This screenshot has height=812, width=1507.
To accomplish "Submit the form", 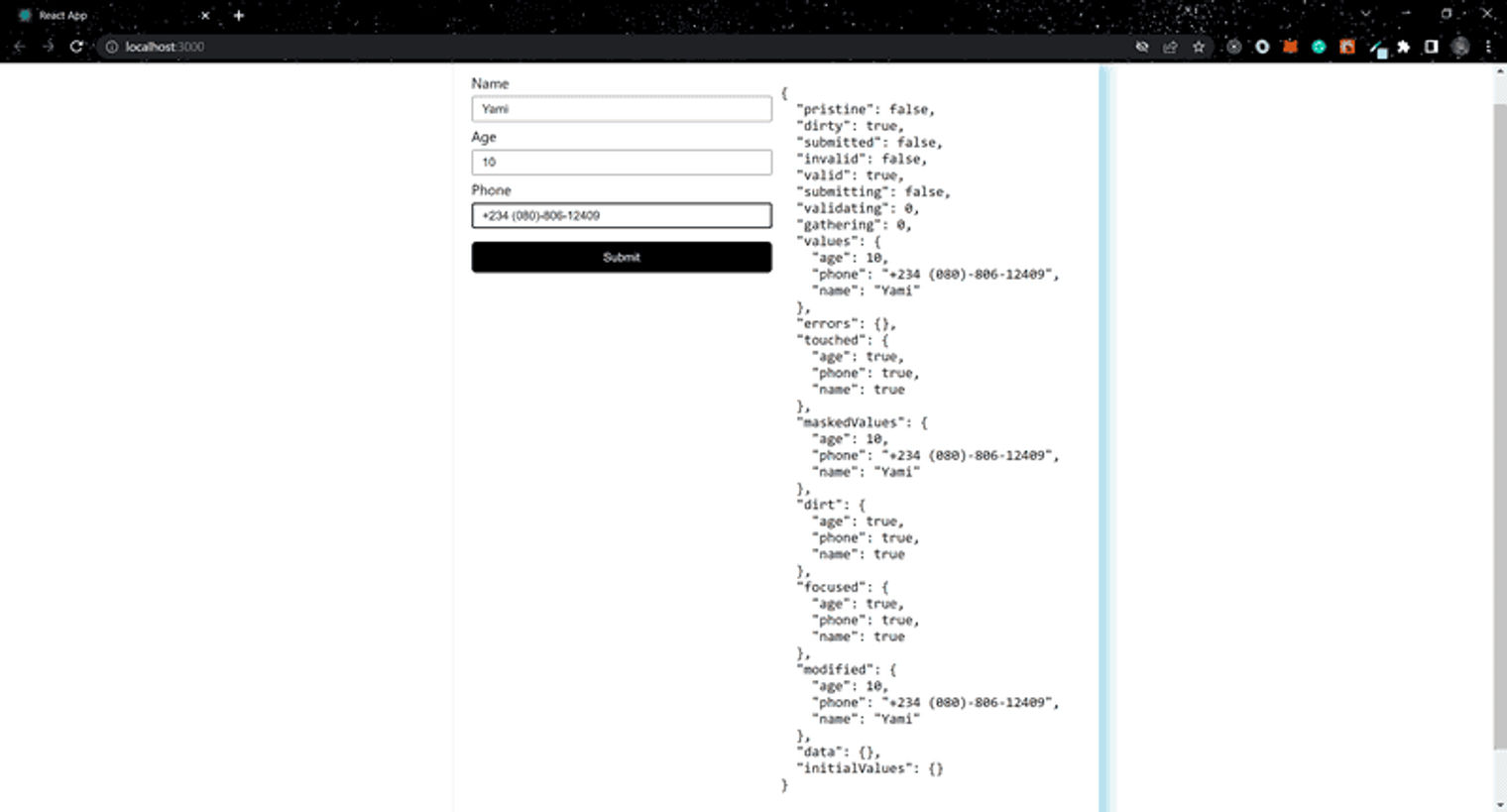I will [x=622, y=257].
